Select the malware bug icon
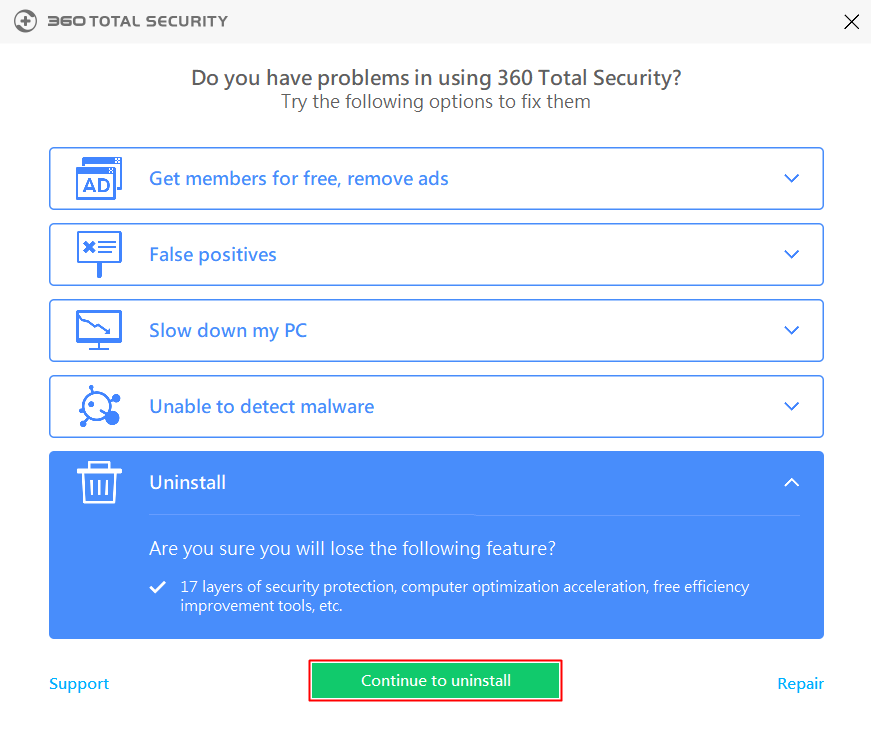The width and height of the screenshot is (871, 737). (99, 406)
